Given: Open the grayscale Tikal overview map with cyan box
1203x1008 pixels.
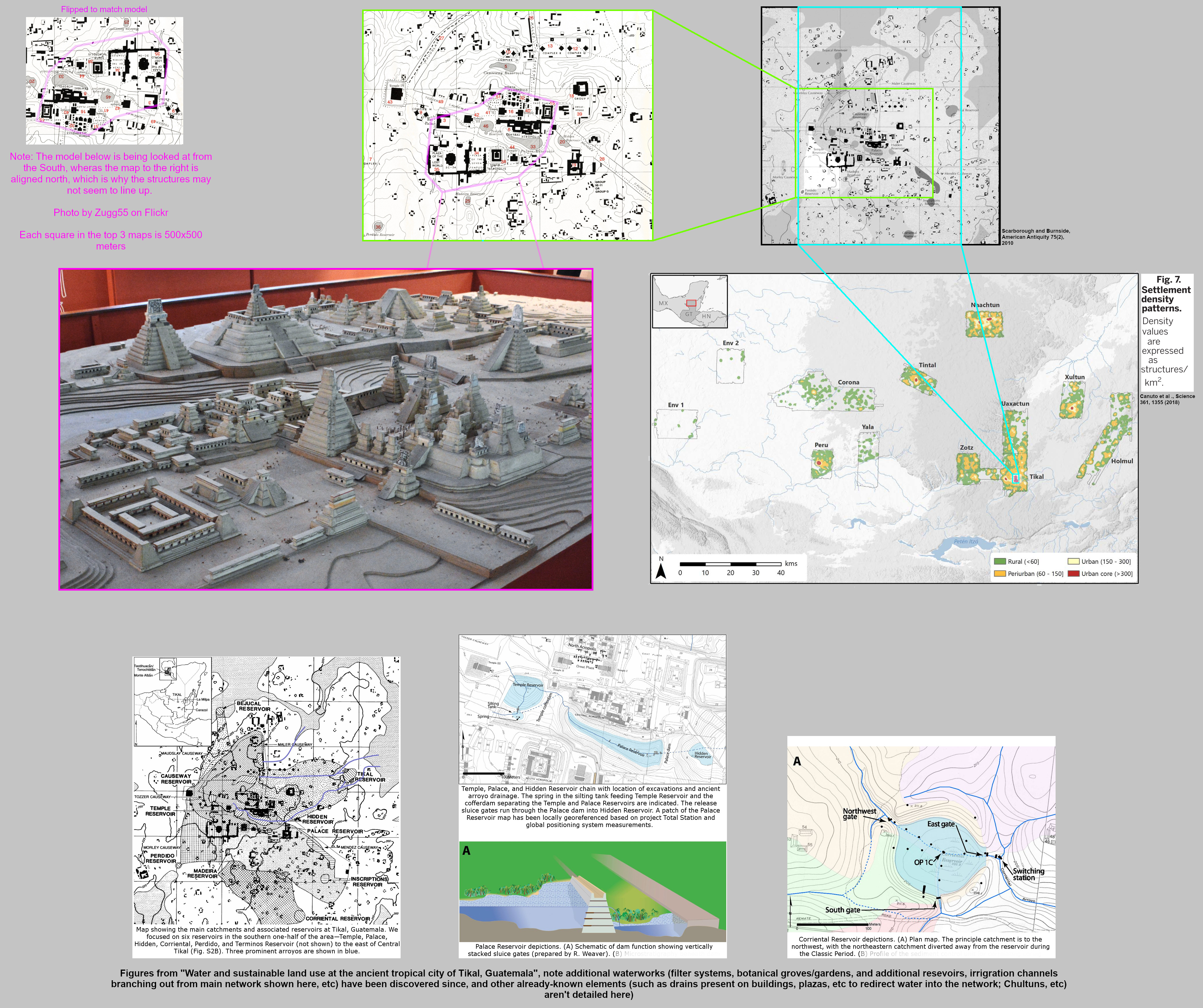Looking at the screenshot, I should tap(880, 126).
